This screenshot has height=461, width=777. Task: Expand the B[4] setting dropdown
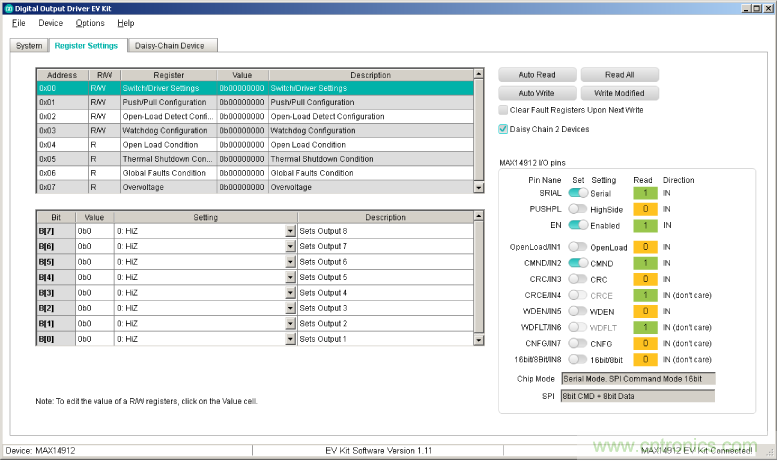(x=291, y=277)
